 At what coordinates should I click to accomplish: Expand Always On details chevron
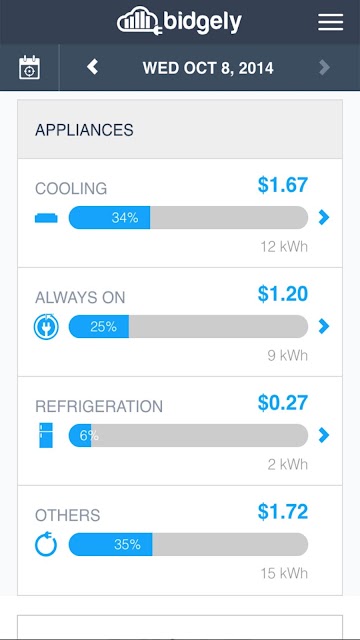click(324, 326)
